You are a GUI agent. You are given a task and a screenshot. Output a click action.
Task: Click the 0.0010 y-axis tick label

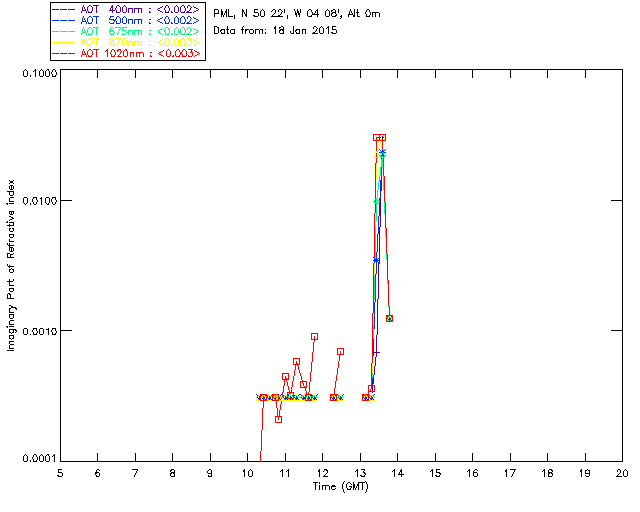(39, 331)
